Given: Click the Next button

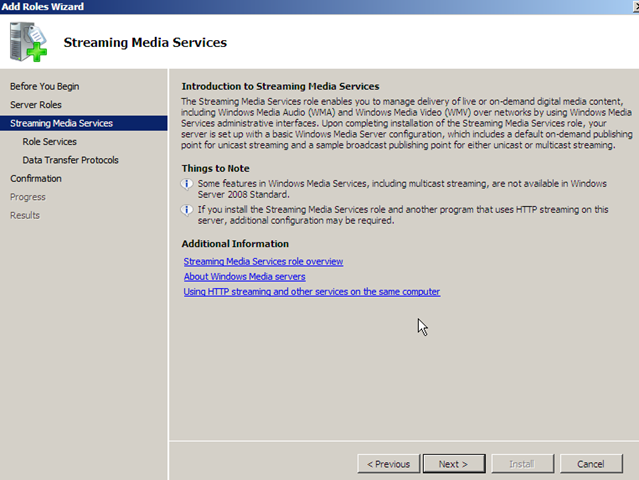Looking at the screenshot, I should coord(454,464).
